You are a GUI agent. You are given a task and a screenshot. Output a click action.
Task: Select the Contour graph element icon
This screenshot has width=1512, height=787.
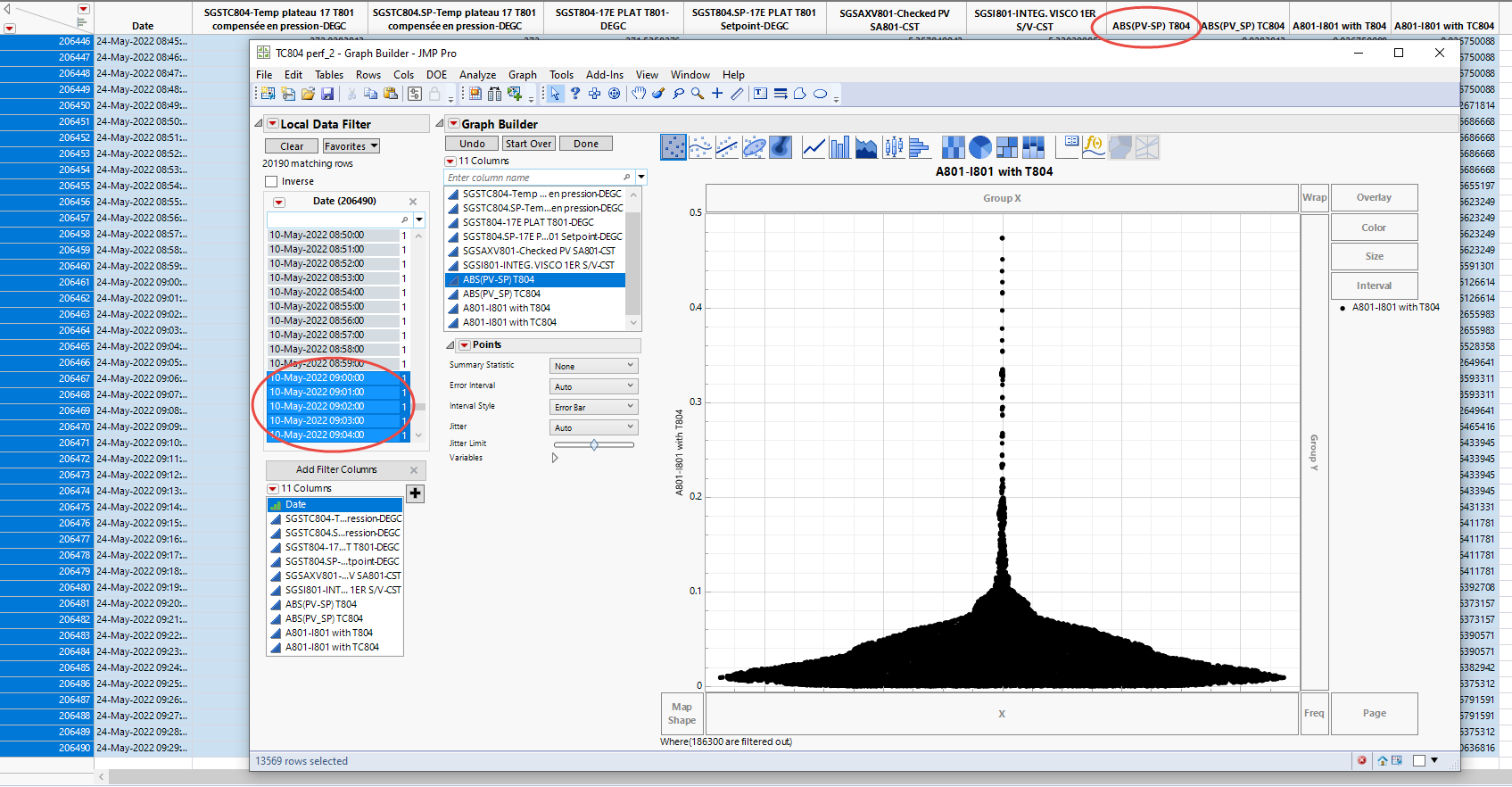(x=781, y=147)
